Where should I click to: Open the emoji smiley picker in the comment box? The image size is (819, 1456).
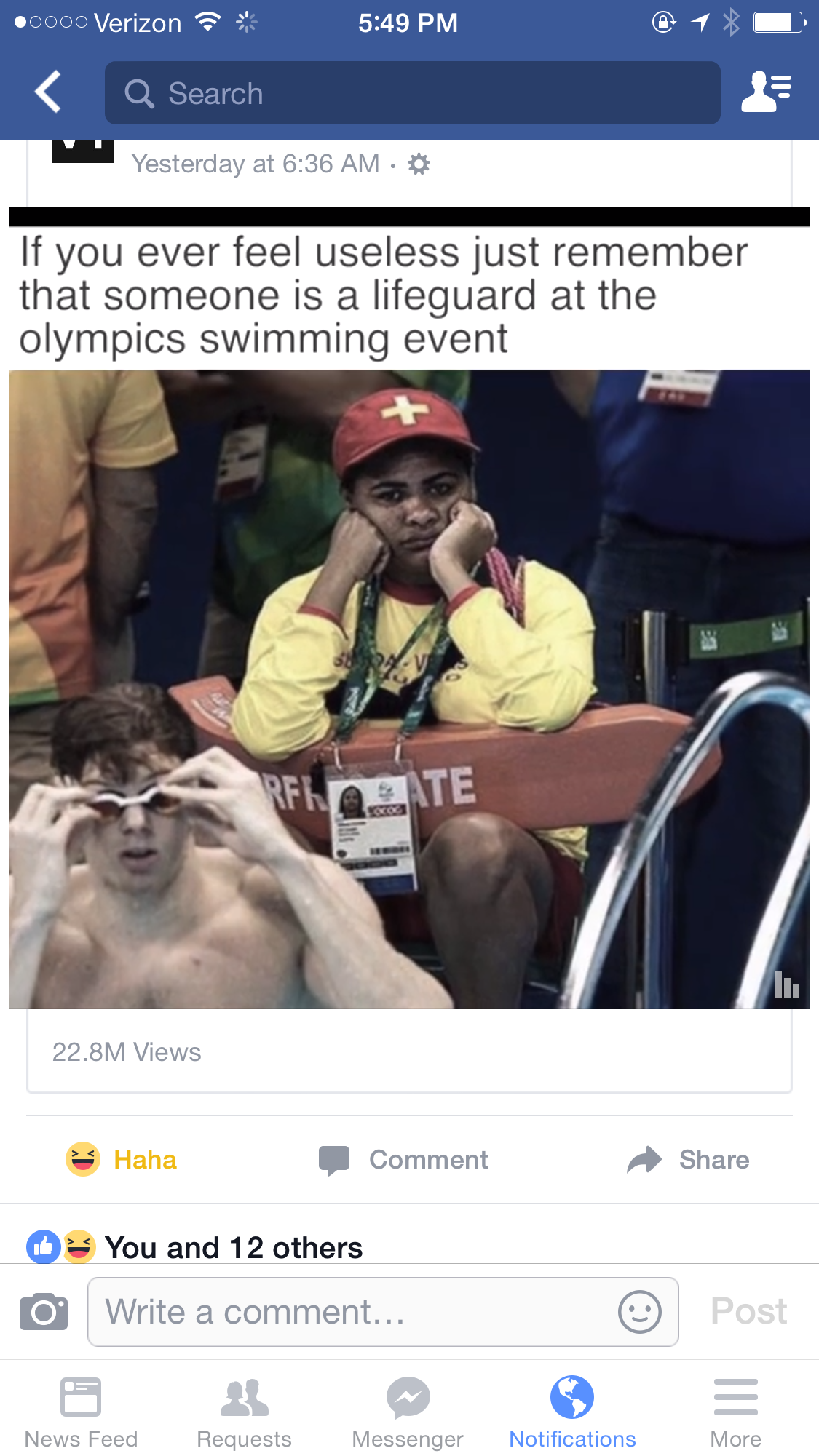point(639,1312)
